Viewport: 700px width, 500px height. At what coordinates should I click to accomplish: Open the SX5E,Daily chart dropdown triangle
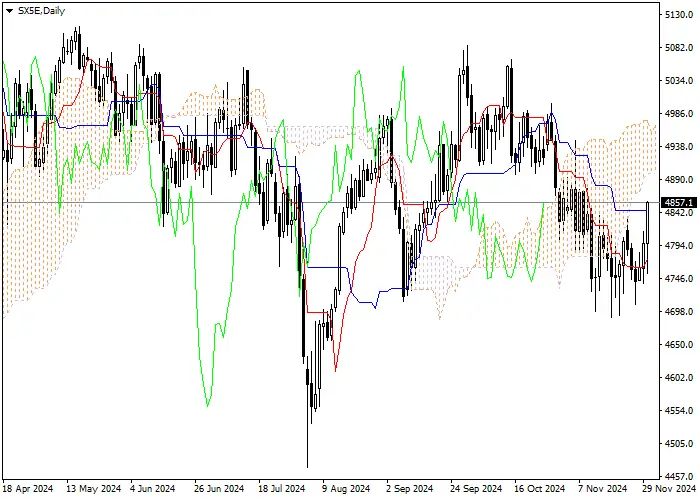(9, 11)
